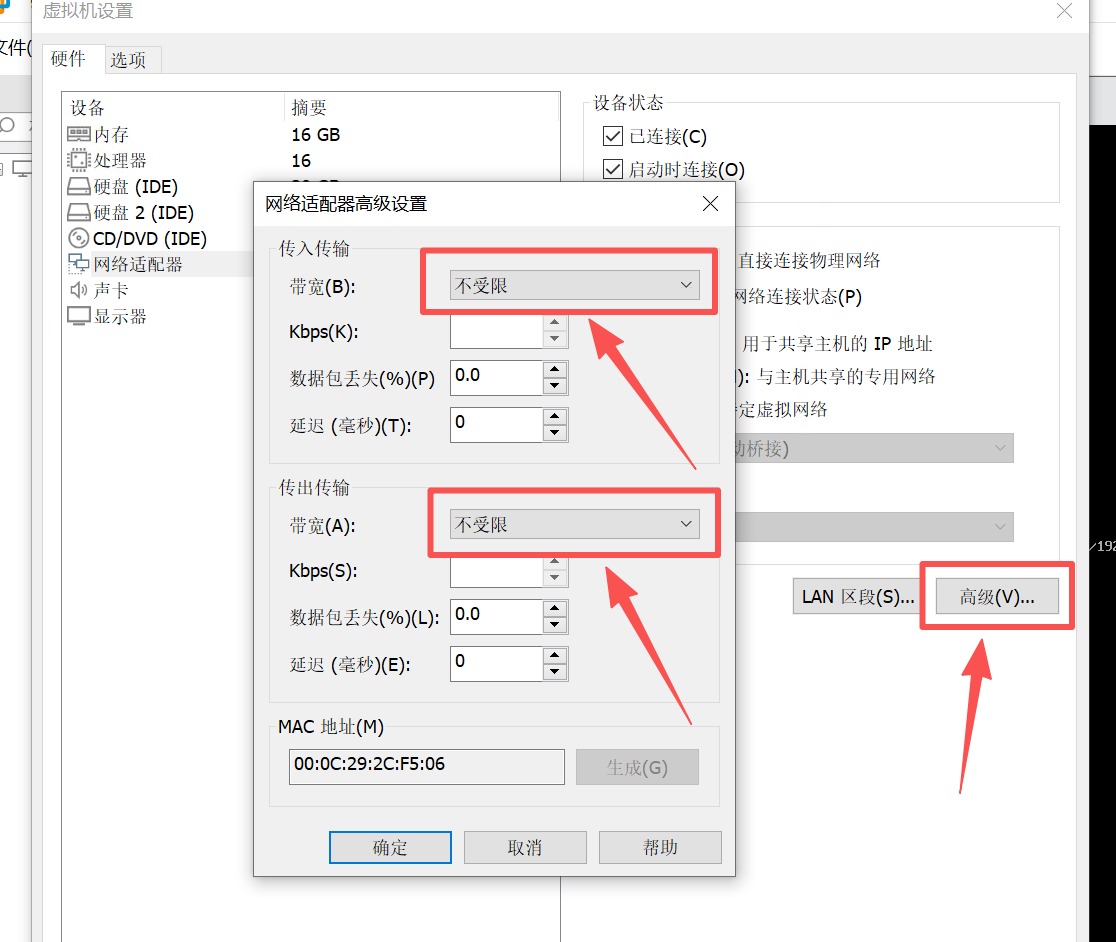Viewport: 1116px width, 942px height.
Task: Click the 硬盘 2 (IDE) disk icon
Action: (x=78, y=212)
